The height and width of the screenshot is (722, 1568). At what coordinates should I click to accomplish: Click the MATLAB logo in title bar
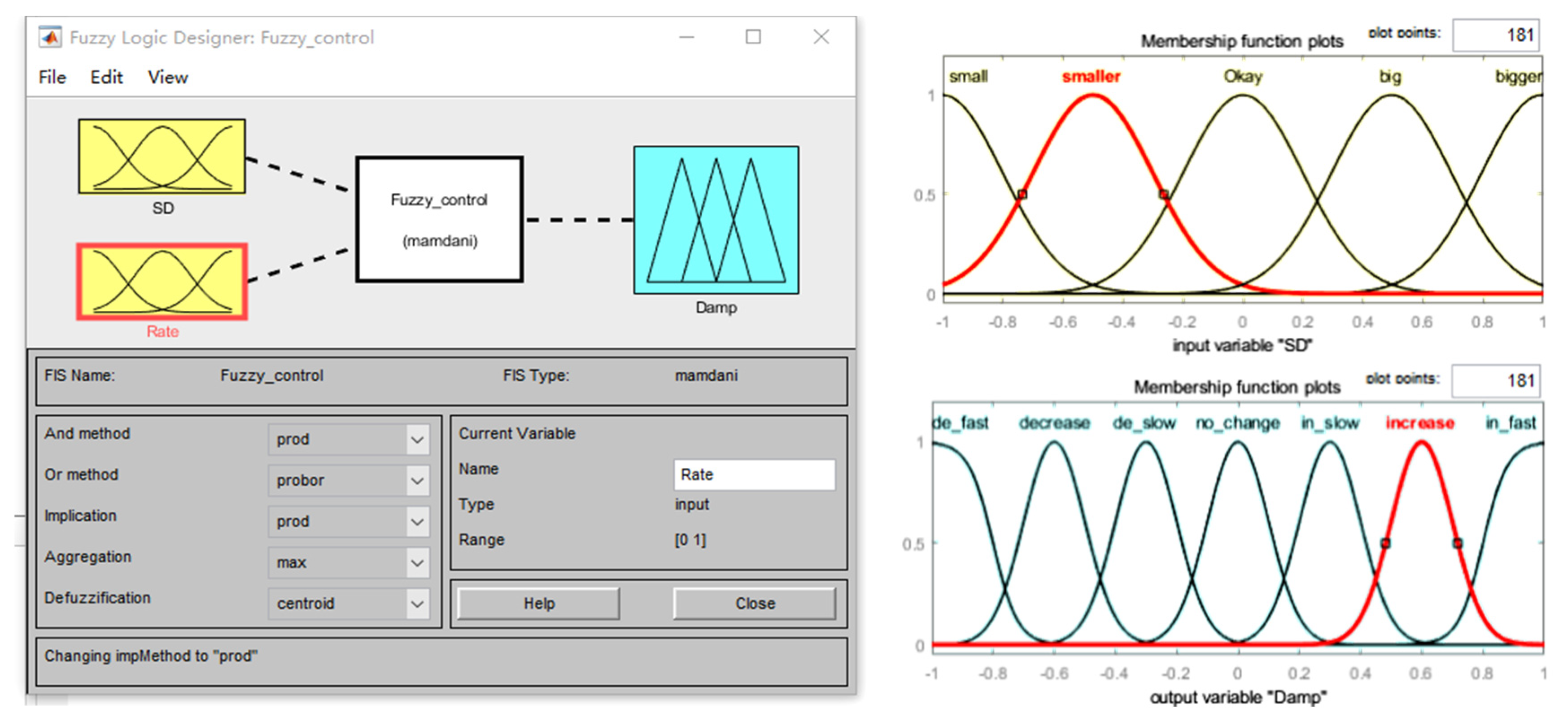coord(50,37)
